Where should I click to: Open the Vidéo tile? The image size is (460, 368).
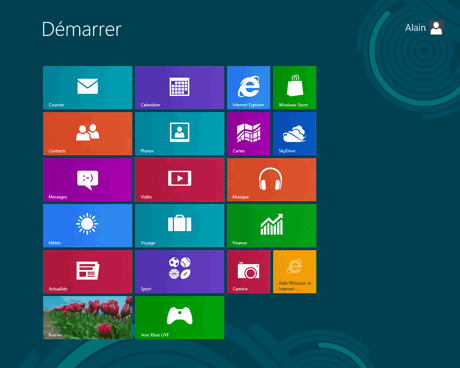click(x=180, y=180)
